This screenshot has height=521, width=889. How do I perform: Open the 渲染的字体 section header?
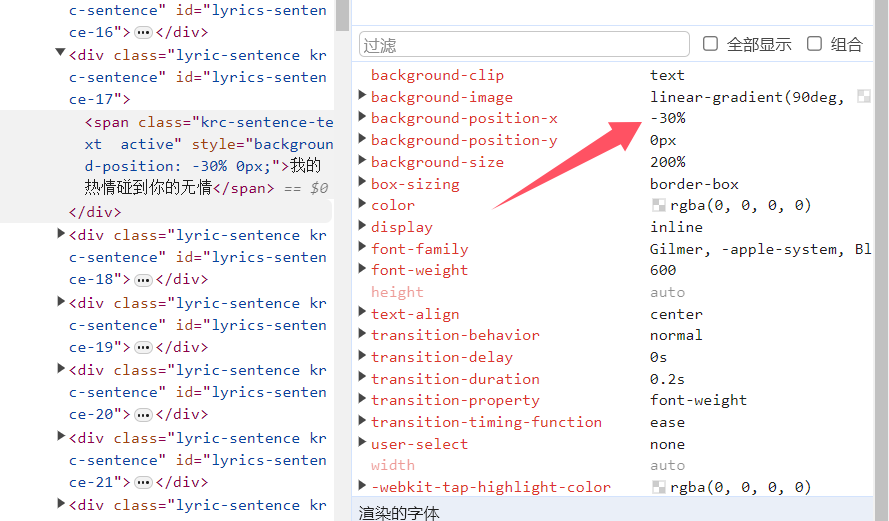pos(401,512)
